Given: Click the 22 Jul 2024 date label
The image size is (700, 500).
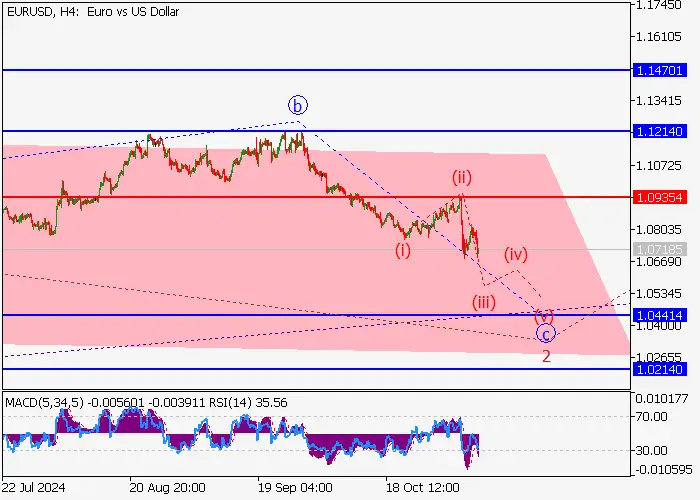Looking at the screenshot, I should click(33, 487).
